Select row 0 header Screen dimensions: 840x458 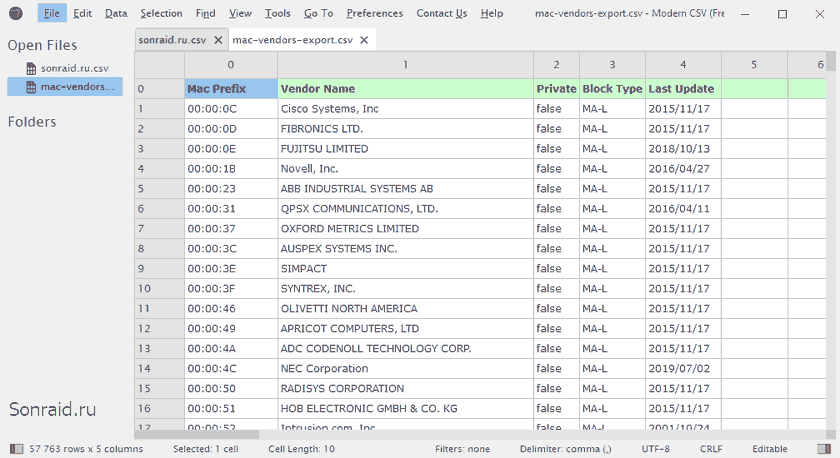tap(160, 89)
